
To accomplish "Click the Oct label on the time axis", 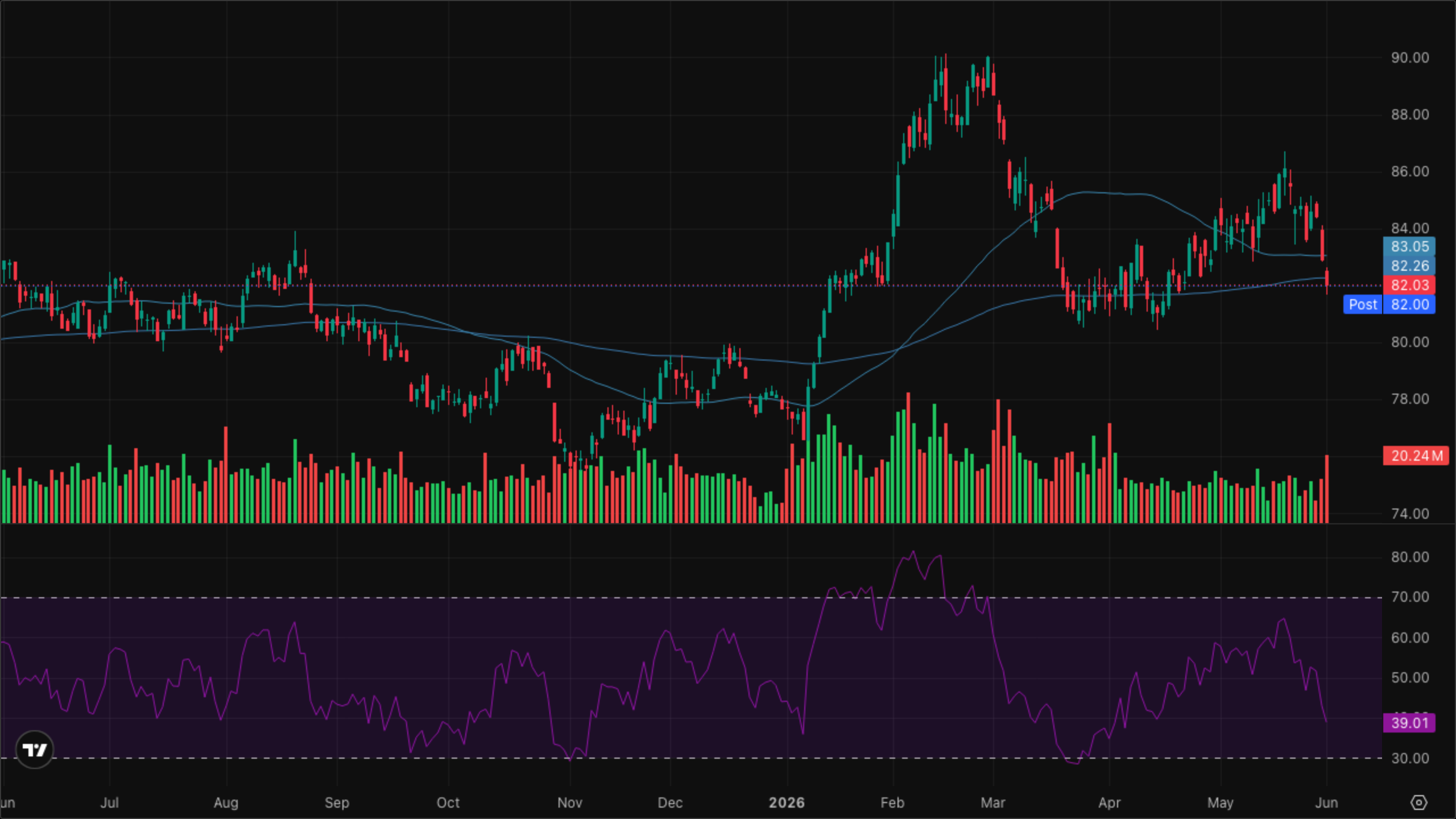I will coord(448,803).
